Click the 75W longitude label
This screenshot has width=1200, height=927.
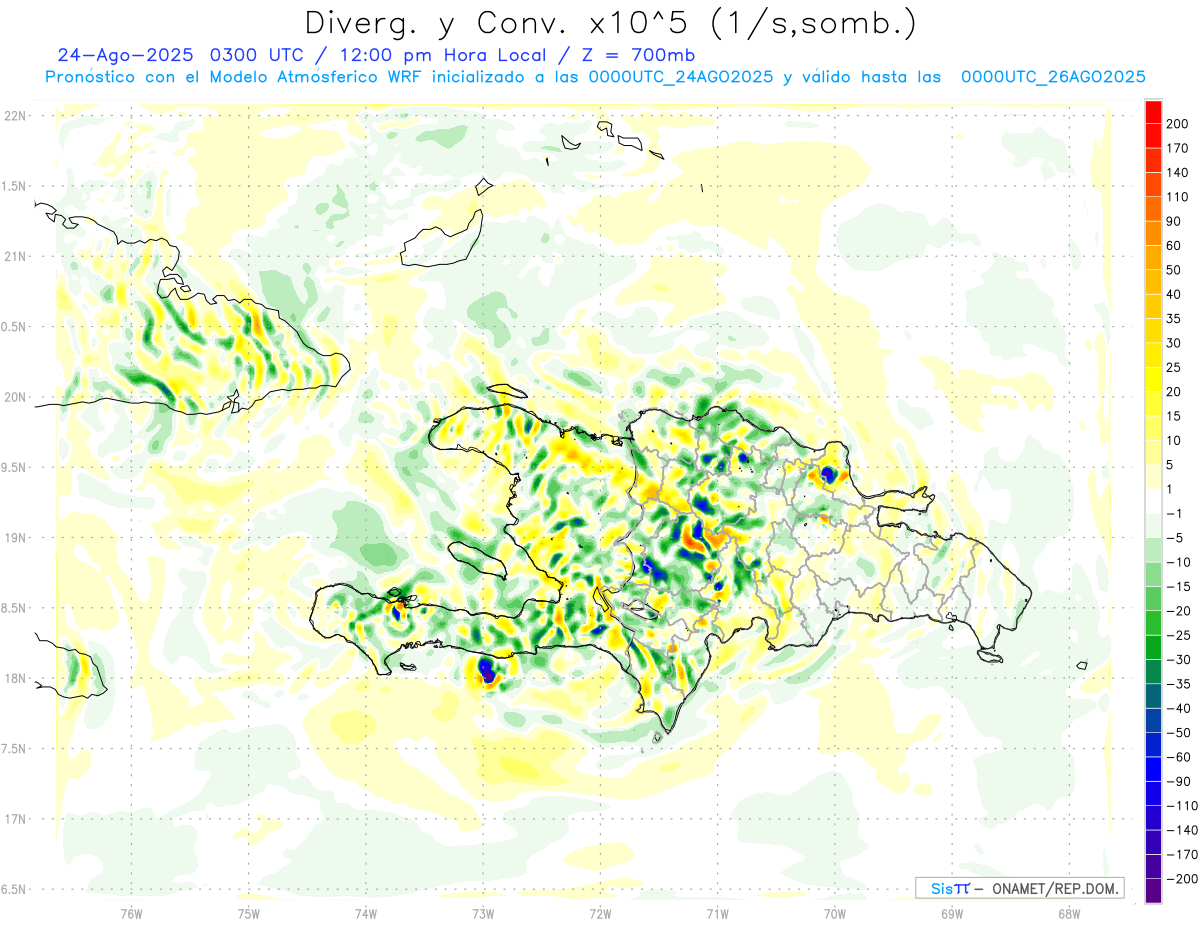(248, 912)
